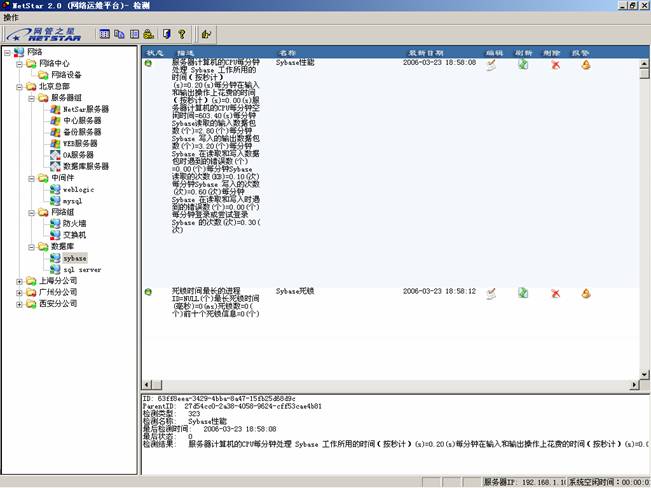651x488 pixels.
Task: Click the sql server node icon
Action: coord(55,269)
